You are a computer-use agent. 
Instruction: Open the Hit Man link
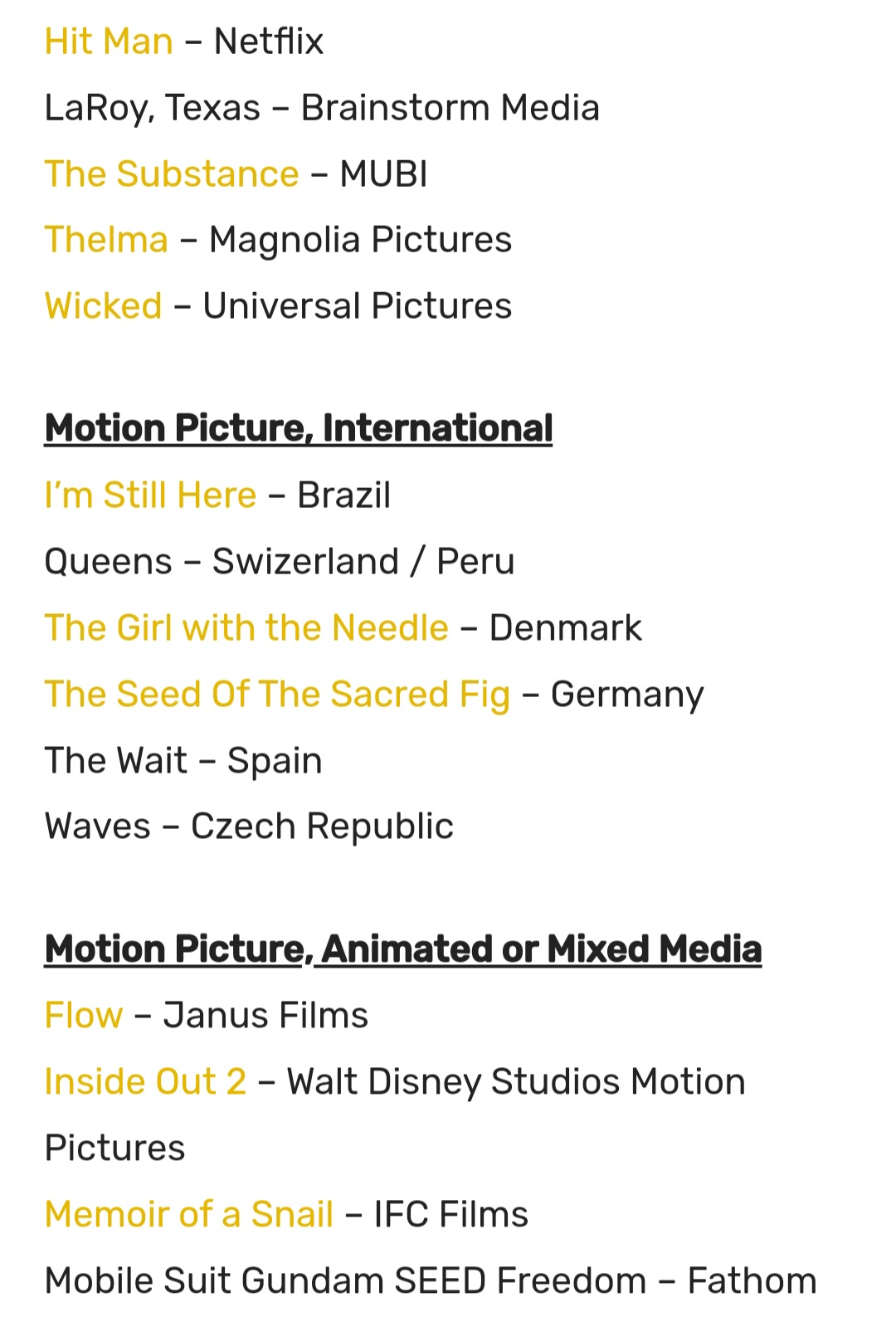pos(109,41)
